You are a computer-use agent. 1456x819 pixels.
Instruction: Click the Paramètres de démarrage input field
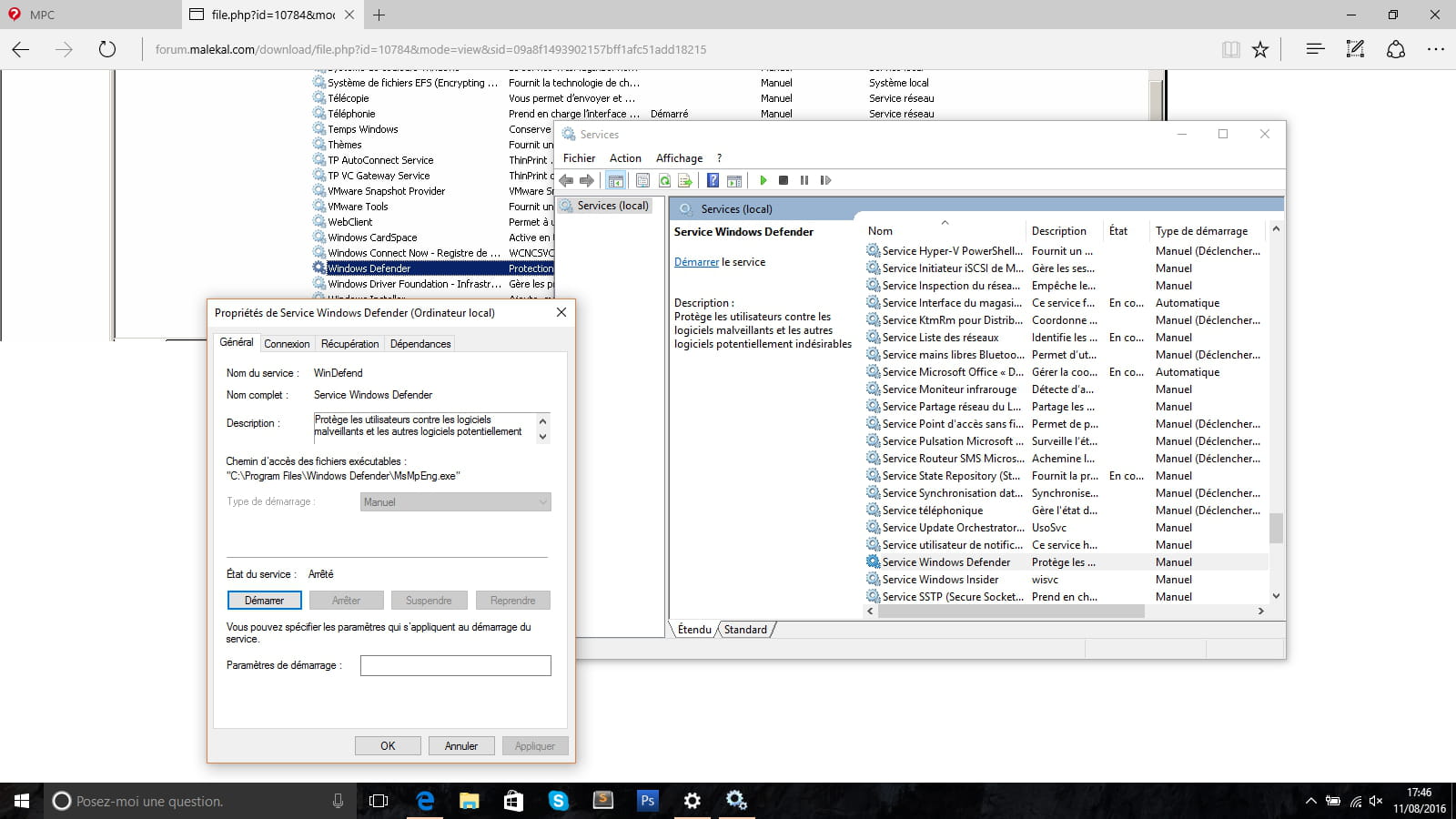[x=455, y=666]
